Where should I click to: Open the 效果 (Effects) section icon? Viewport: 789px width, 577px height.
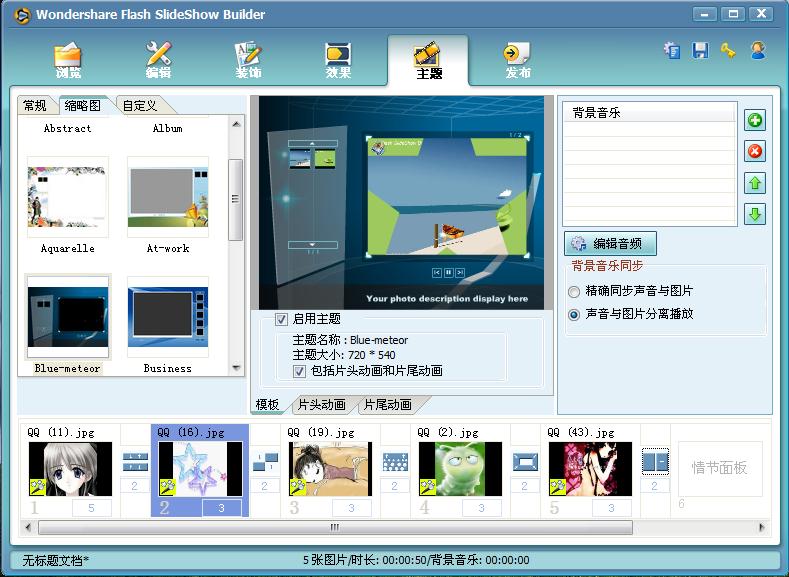tap(338, 60)
